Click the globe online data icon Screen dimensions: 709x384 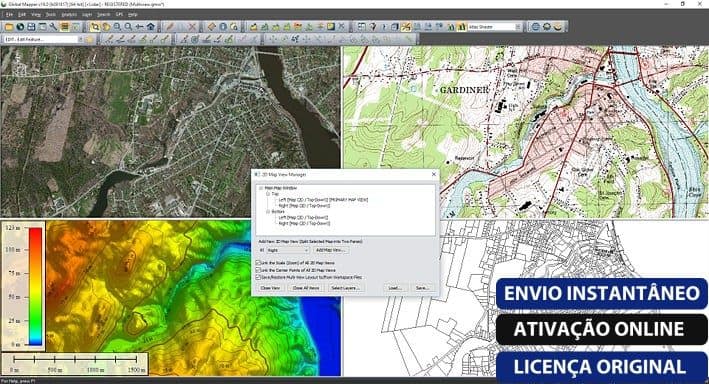click(20, 27)
